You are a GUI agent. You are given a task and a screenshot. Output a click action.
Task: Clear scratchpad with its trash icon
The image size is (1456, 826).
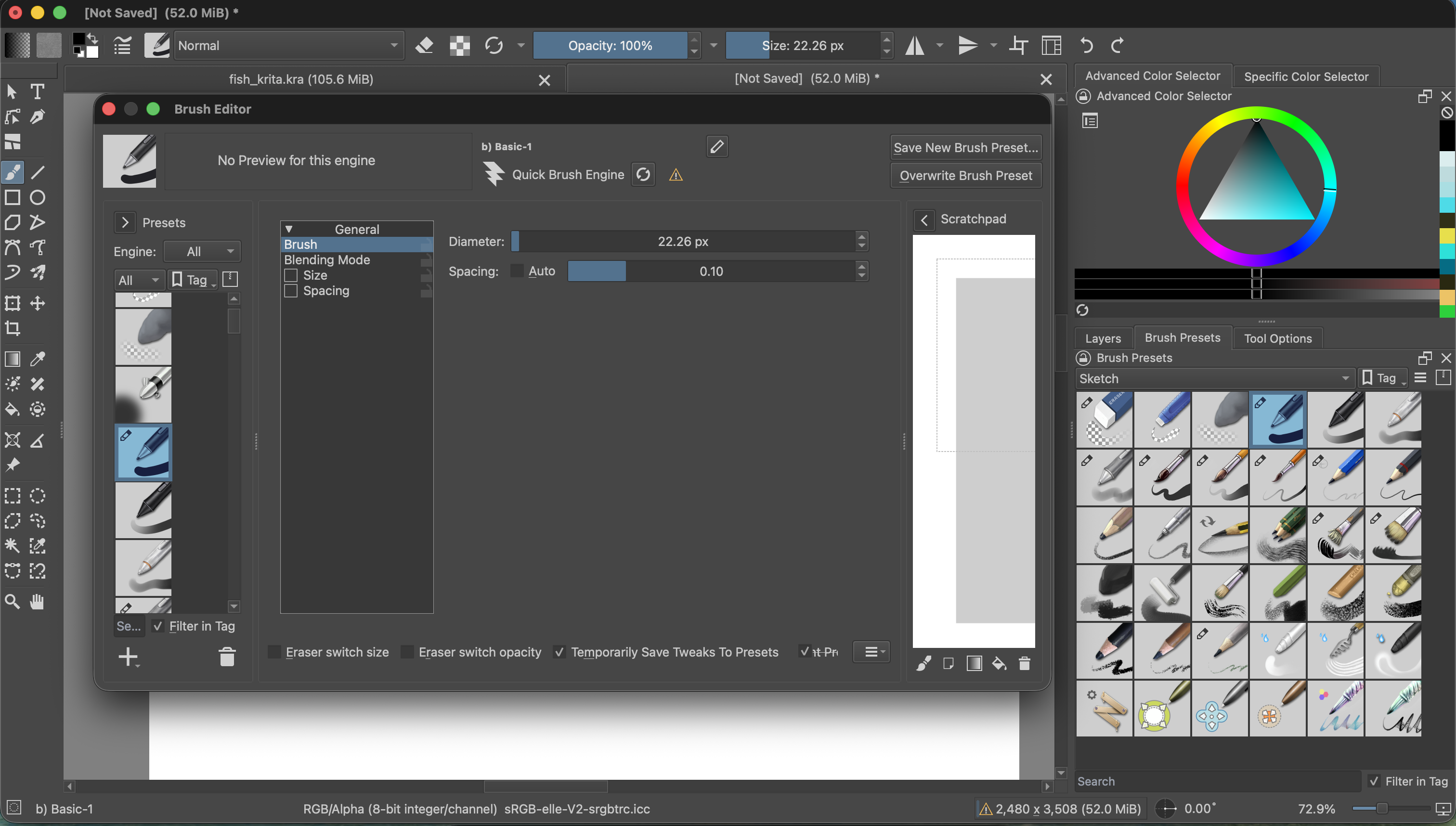[x=1024, y=663]
